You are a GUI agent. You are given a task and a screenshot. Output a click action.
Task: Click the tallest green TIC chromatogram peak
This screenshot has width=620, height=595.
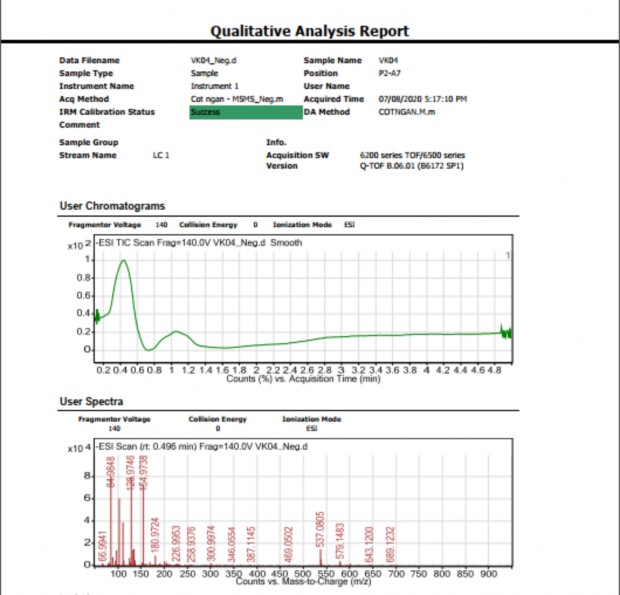click(123, 262)
